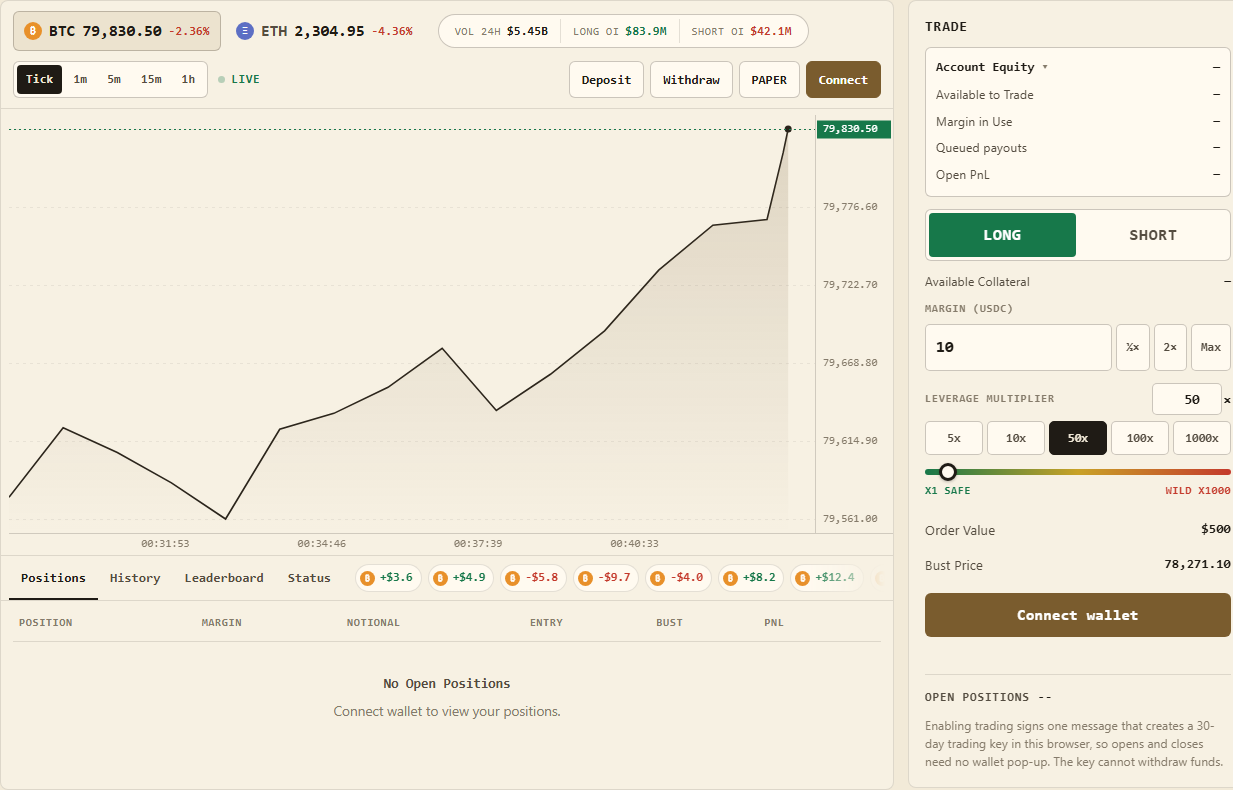Select the BTC 79,830.50 market selector
1233x790 pixels.
click(x=117, y=31)
